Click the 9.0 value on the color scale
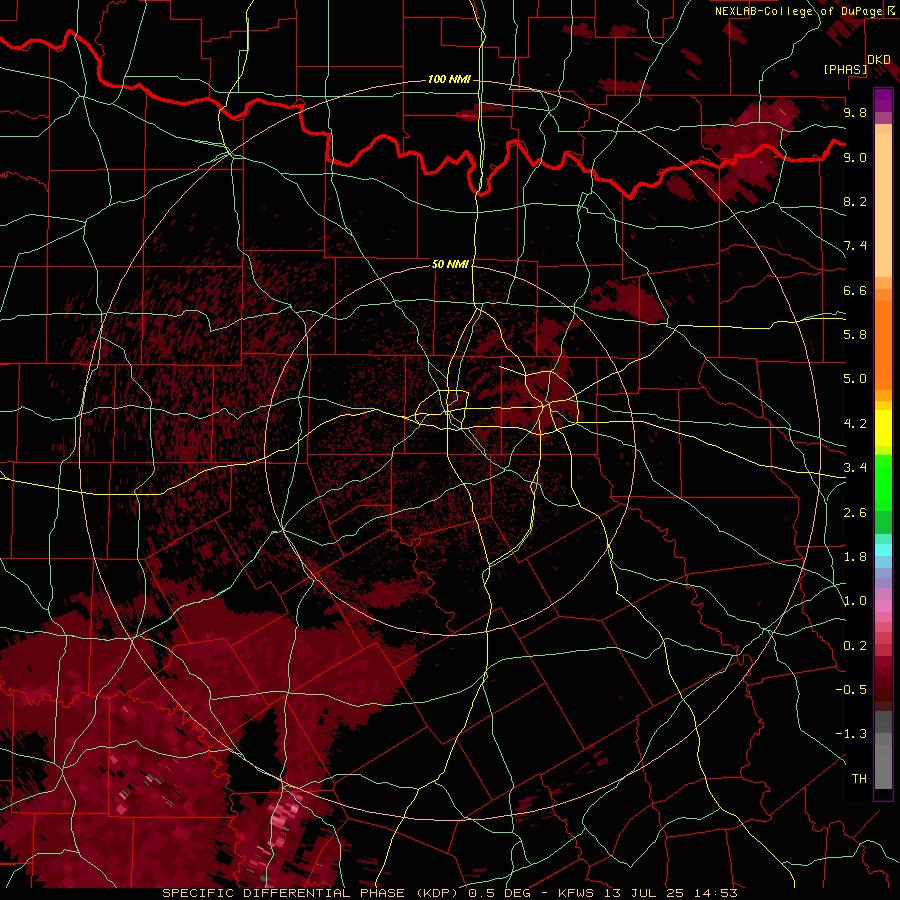 tap(855, 157)
